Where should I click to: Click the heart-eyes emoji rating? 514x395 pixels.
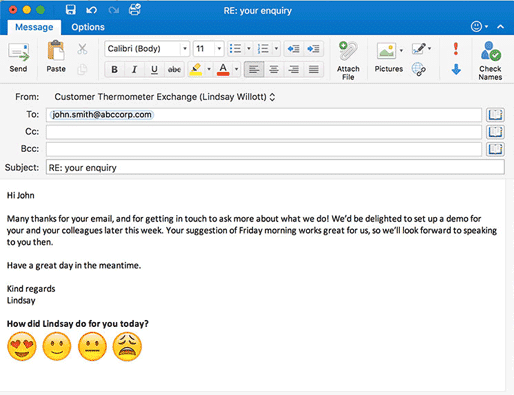[x=22, y=346]
